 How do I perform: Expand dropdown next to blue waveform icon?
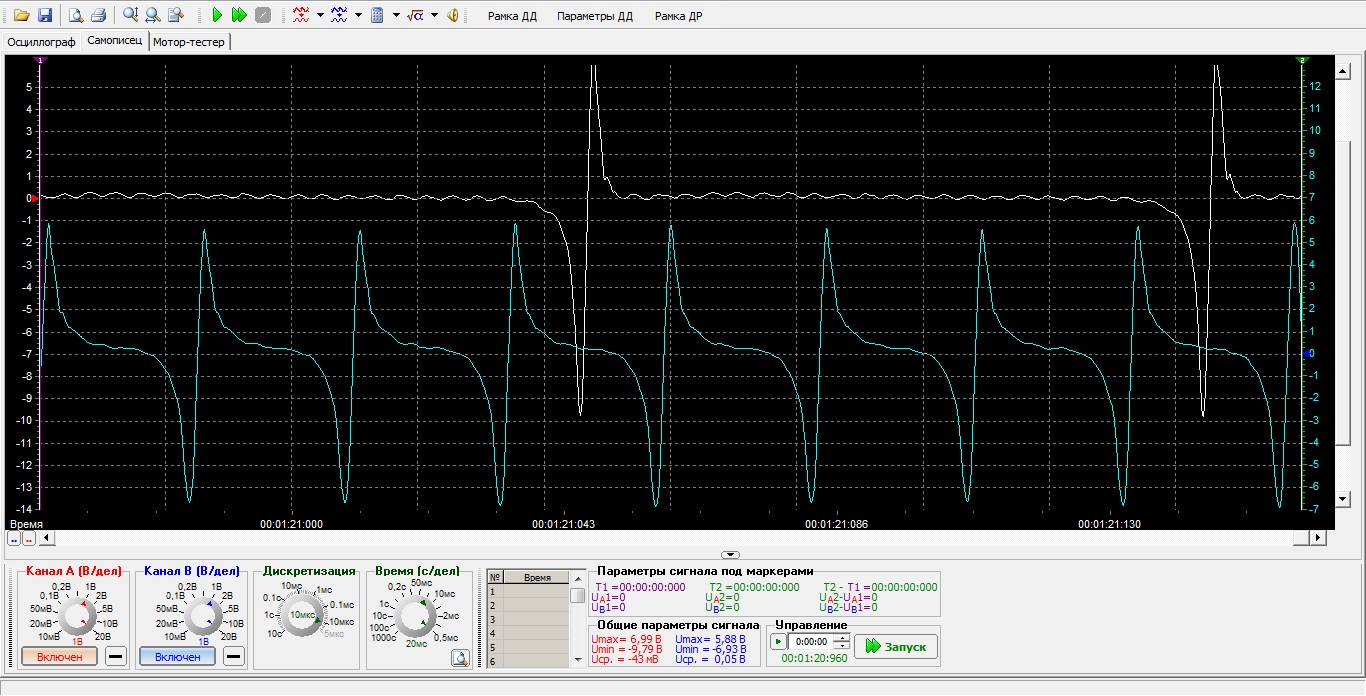click(x=358, y=15)
